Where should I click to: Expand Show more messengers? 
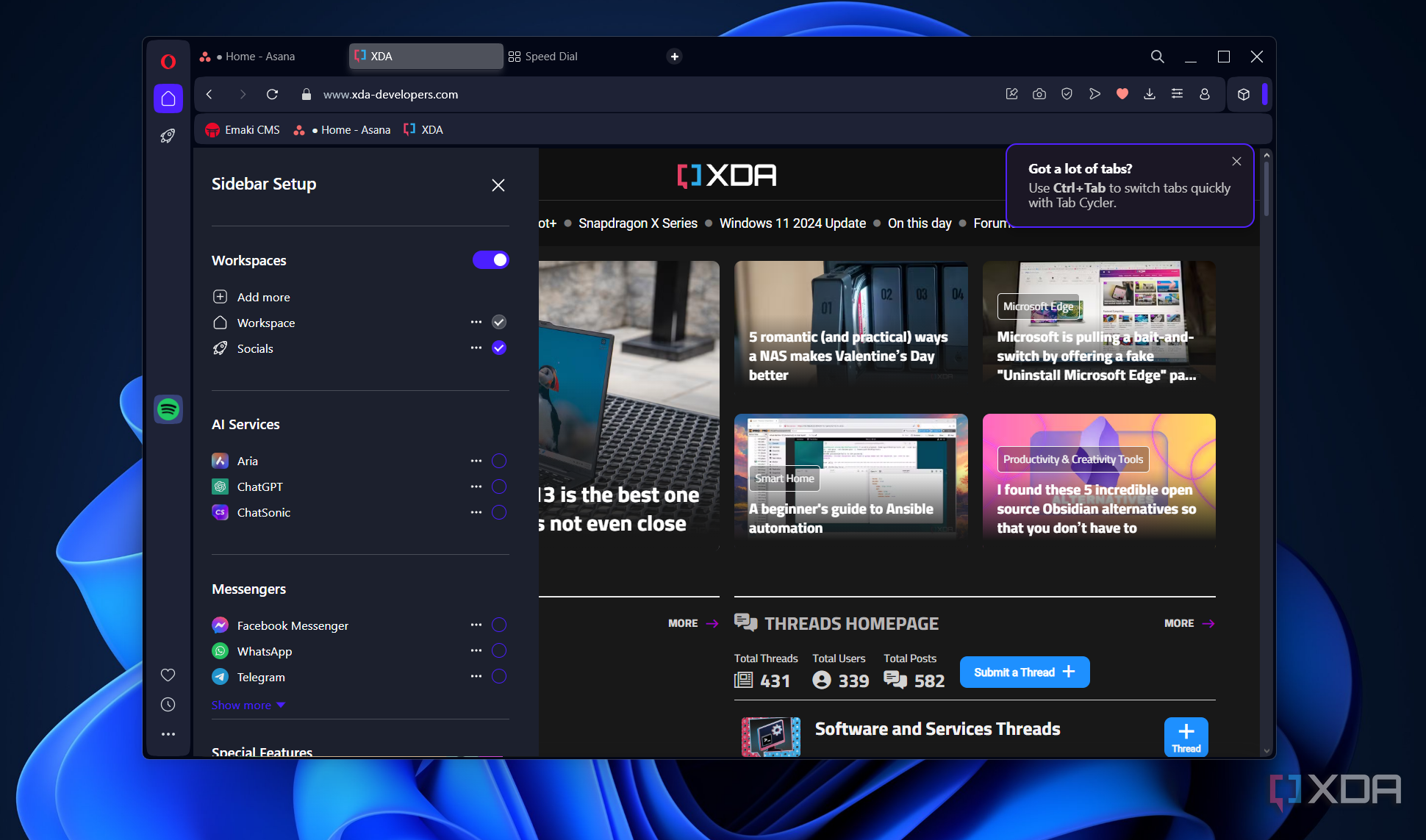[x=248, y=705]
